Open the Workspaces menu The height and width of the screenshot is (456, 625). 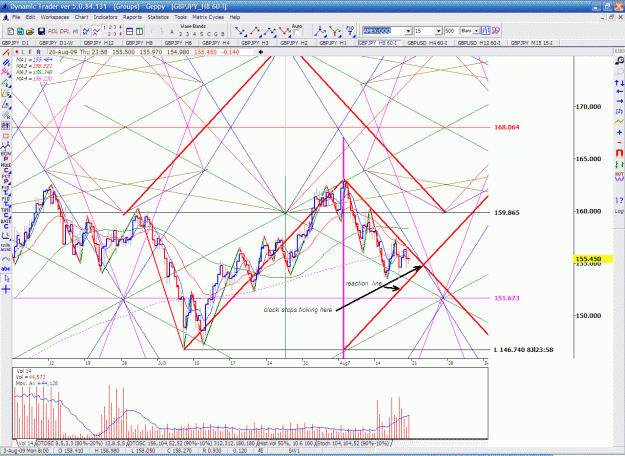pyautogui.click(x=55, y=17)
